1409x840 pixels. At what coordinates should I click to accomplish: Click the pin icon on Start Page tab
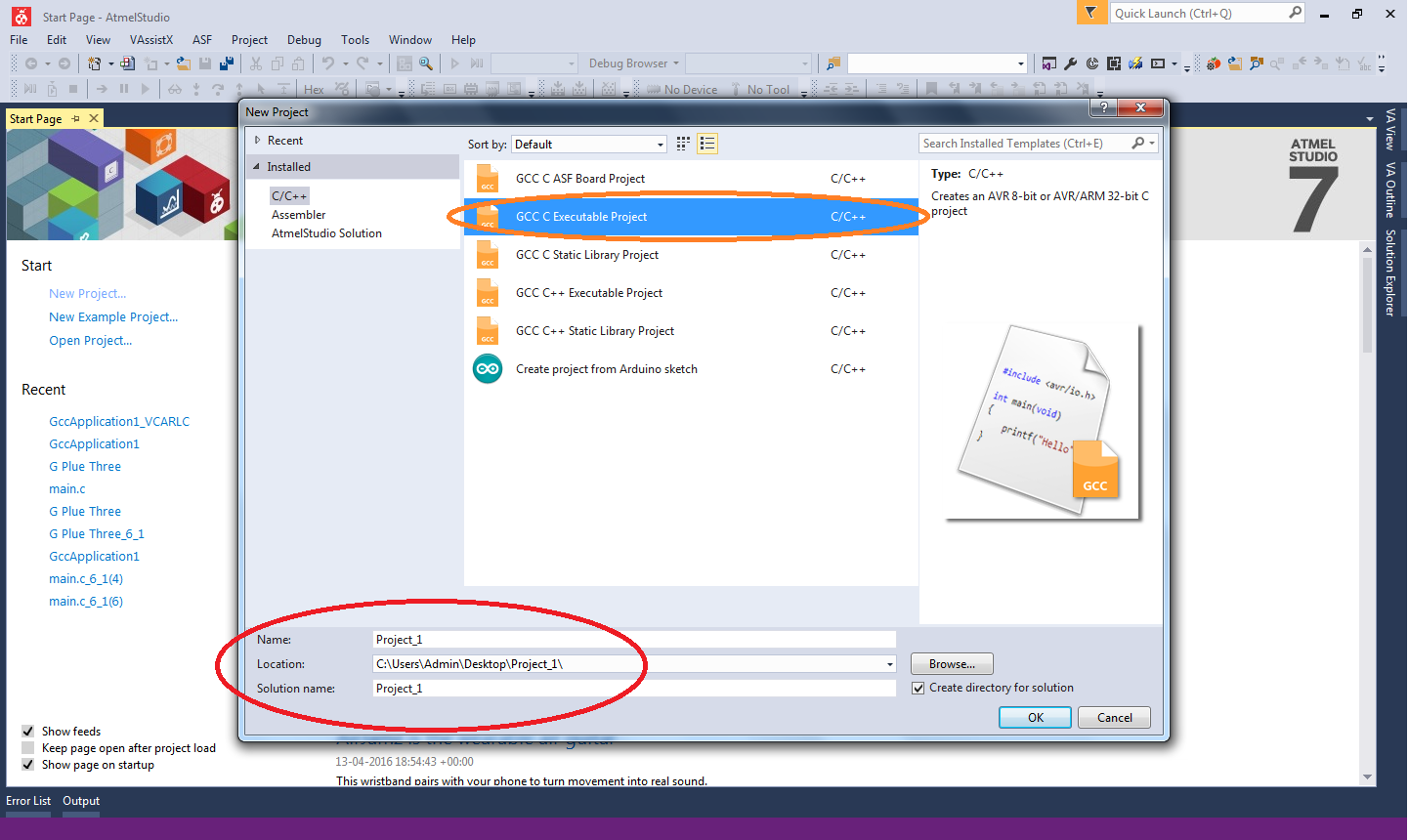(x=75, y=118)
